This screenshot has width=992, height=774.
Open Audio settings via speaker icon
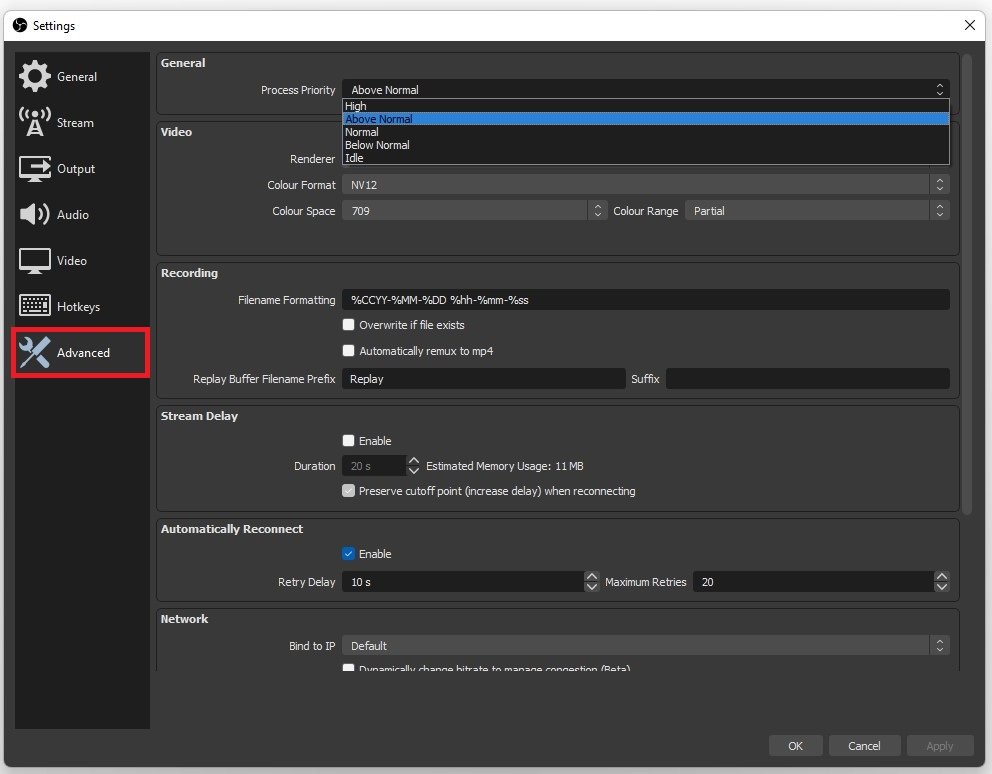pyautogui.click(x=35, y=215)
